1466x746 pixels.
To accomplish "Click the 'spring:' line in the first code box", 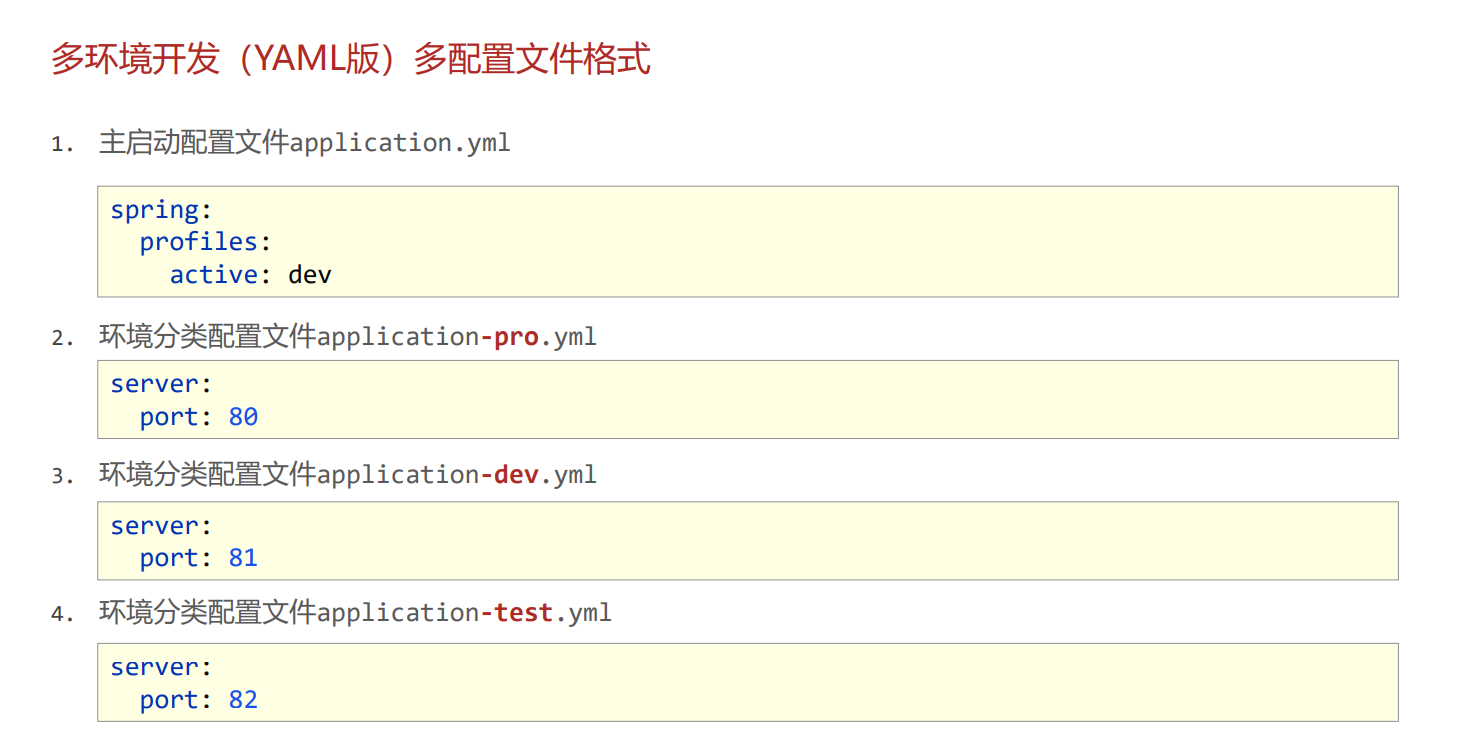I will (x=162, y=210).
